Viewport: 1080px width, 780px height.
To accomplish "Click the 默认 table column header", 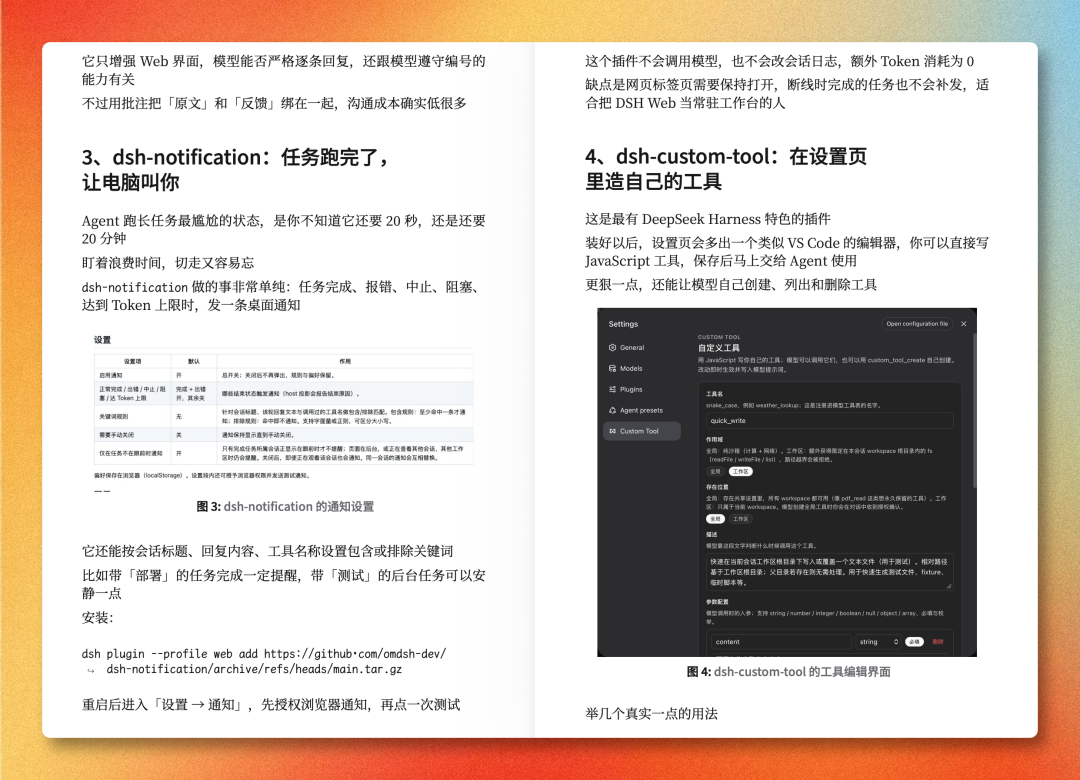I will click(194, 361).
